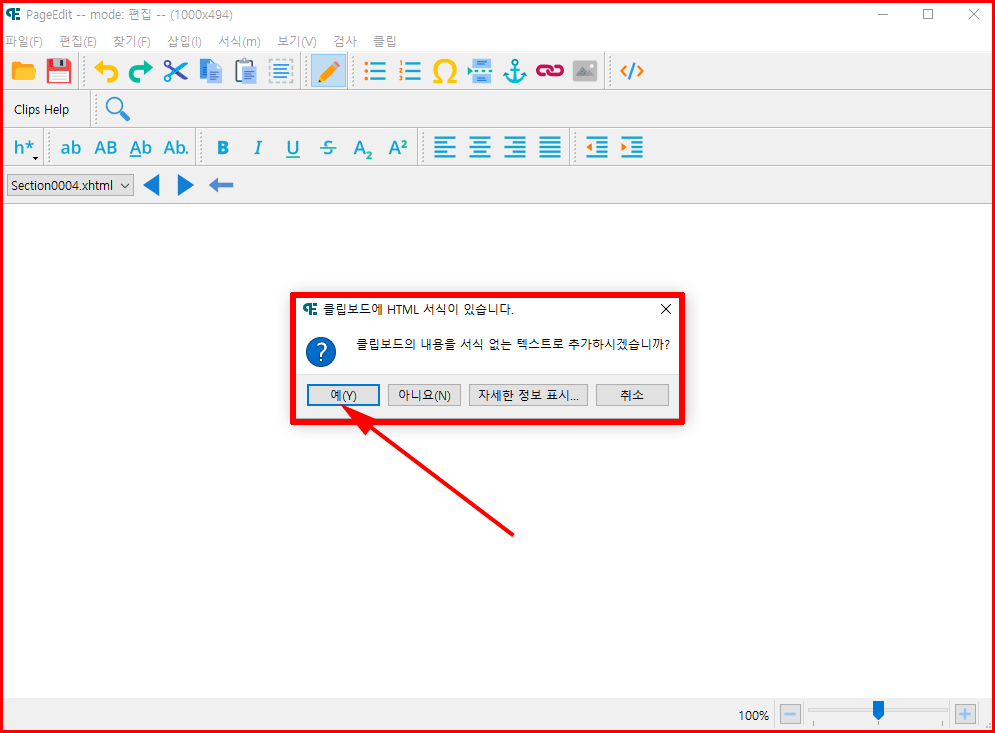995x733 pixels.
Task: Click the open file folder icon
Action: 24,71
